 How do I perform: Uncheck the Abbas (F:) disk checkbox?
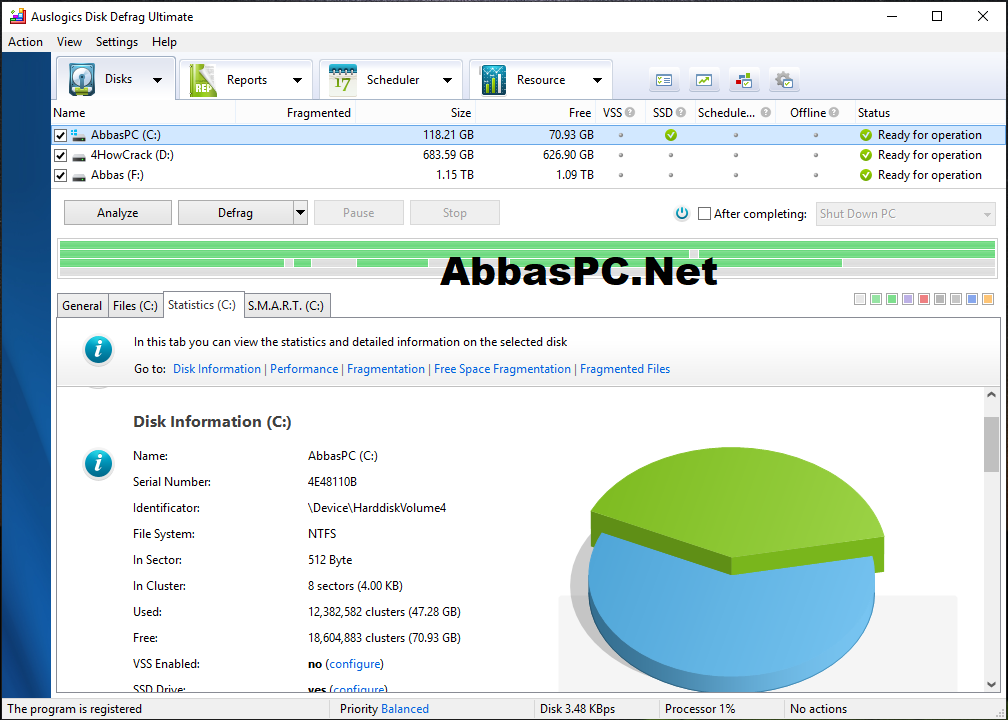pos(60,176)
